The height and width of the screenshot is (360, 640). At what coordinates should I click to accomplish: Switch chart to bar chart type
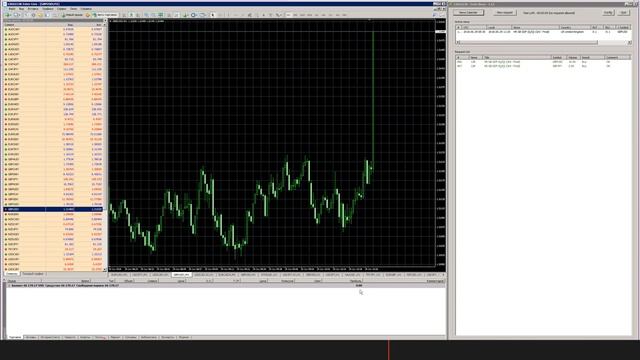[124, 15]
